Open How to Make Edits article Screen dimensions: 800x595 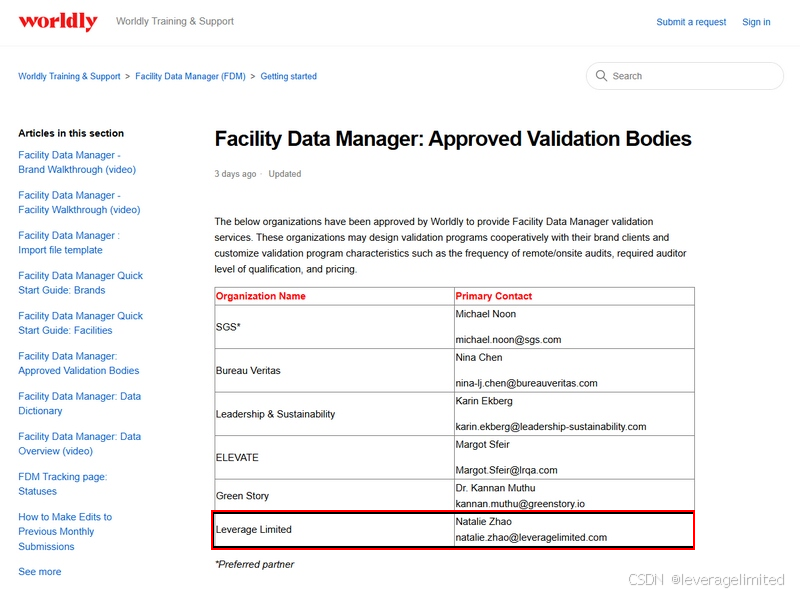coord(65,532)
